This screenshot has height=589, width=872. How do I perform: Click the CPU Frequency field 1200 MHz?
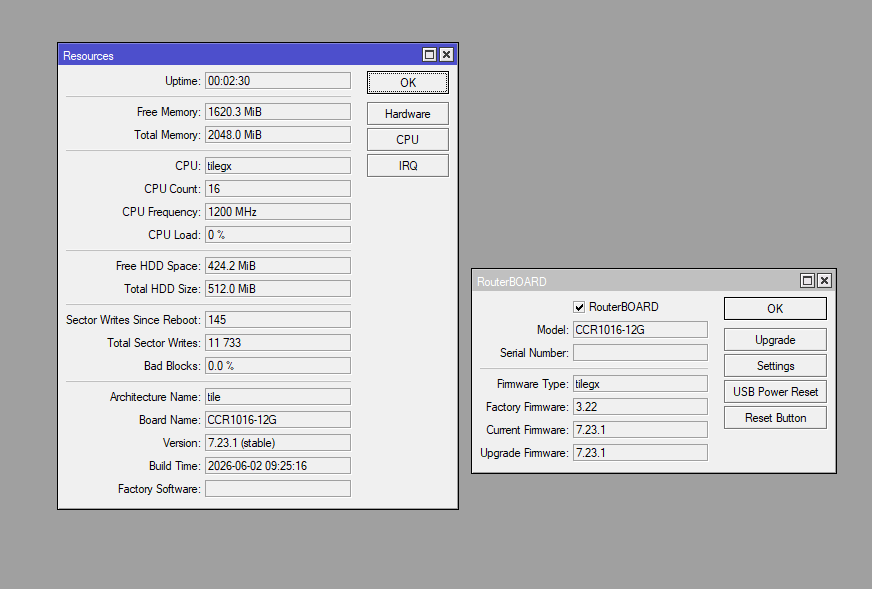point(278,212)
